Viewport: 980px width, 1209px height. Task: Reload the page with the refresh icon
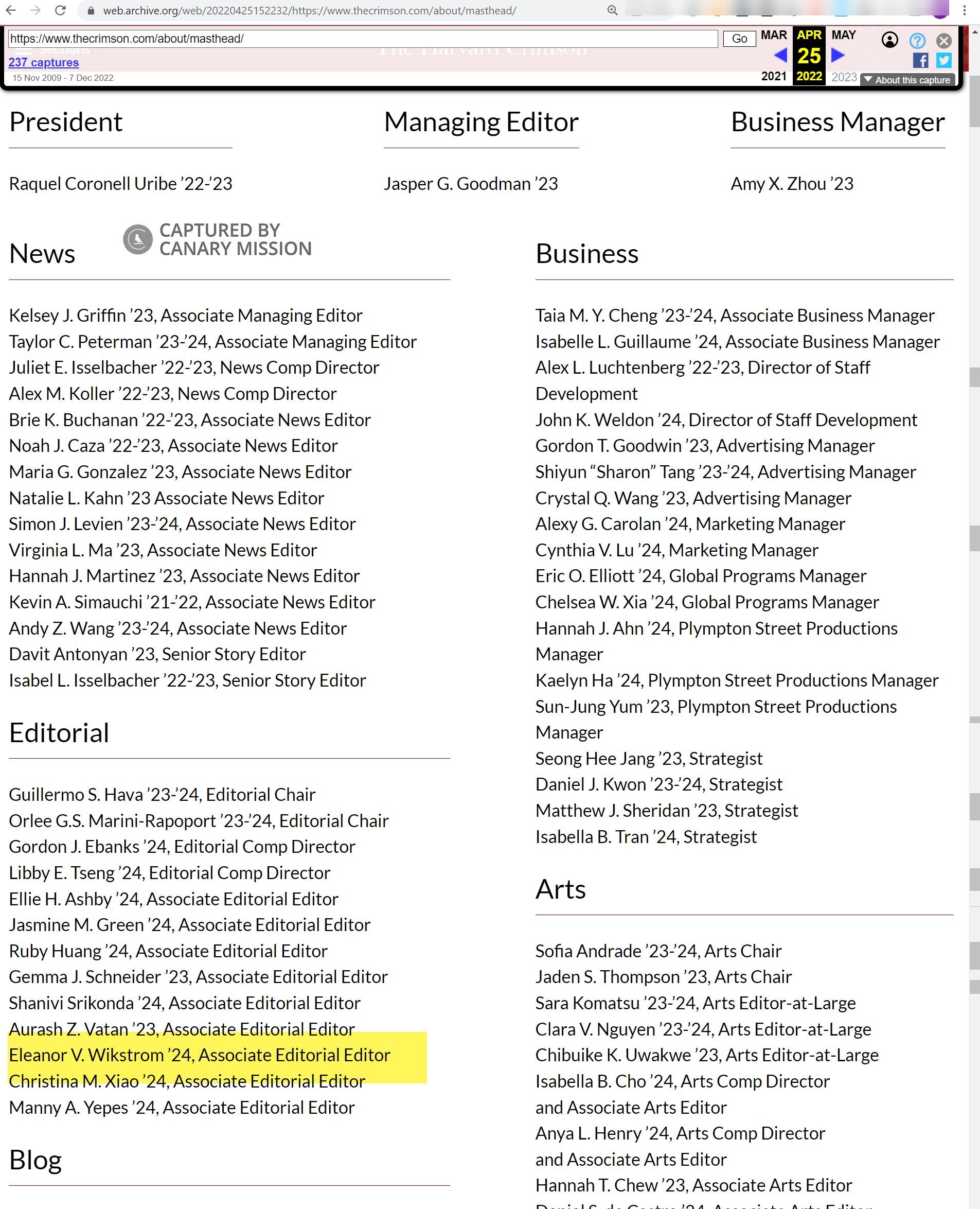click(60, 10)
